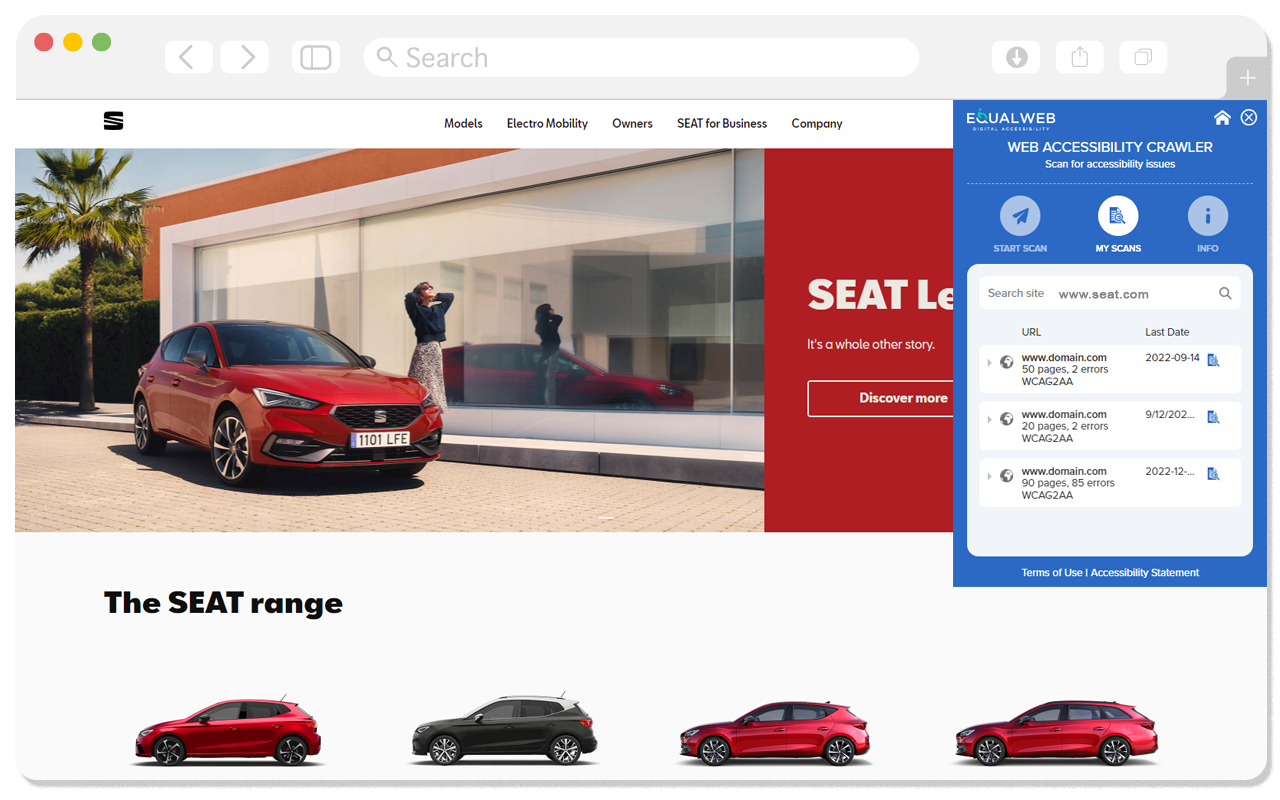Viewport: 1280px width, 800px height.
Task: Click into the Search site field showing www.seat.com
Action: [x=1110, y=293]
